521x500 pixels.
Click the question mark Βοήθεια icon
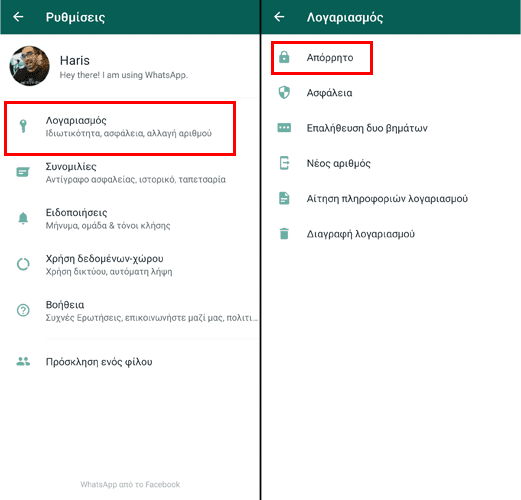(x=23, y=310)
